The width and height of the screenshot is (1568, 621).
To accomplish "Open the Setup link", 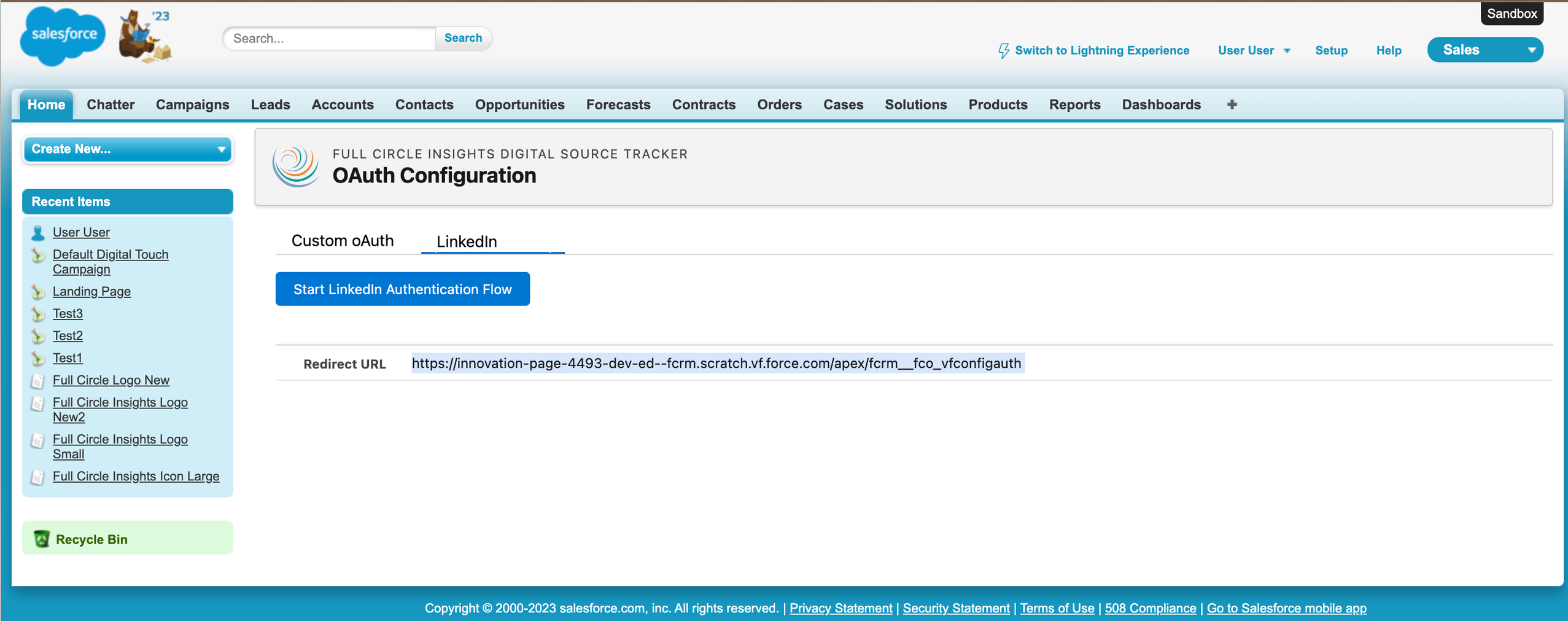I will click(x=1331, y=50).
